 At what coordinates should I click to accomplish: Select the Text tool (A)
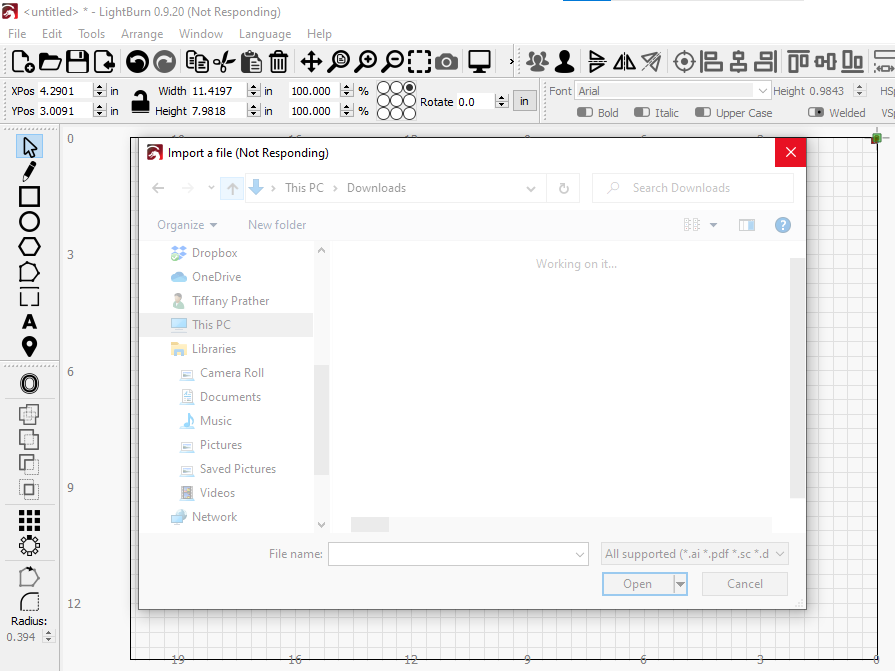click(x=29, y=322)
